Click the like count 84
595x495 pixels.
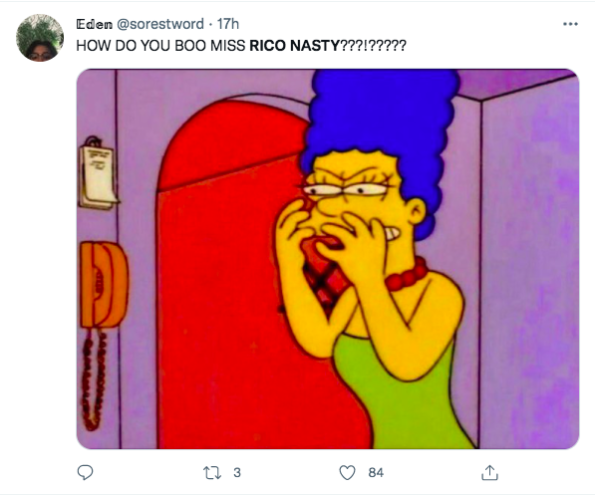376,473
